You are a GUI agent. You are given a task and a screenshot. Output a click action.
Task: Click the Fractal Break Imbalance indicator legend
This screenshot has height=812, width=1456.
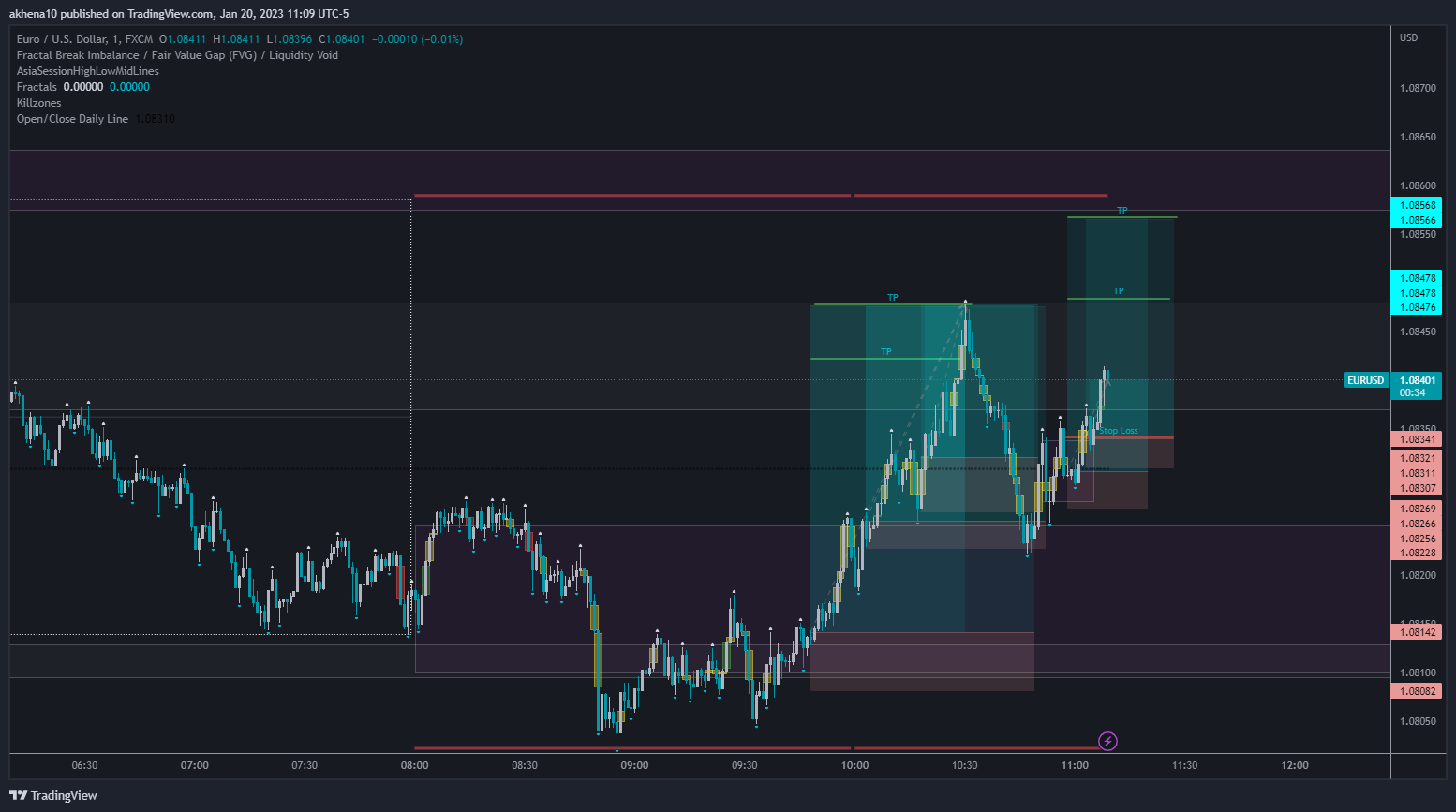177,55
